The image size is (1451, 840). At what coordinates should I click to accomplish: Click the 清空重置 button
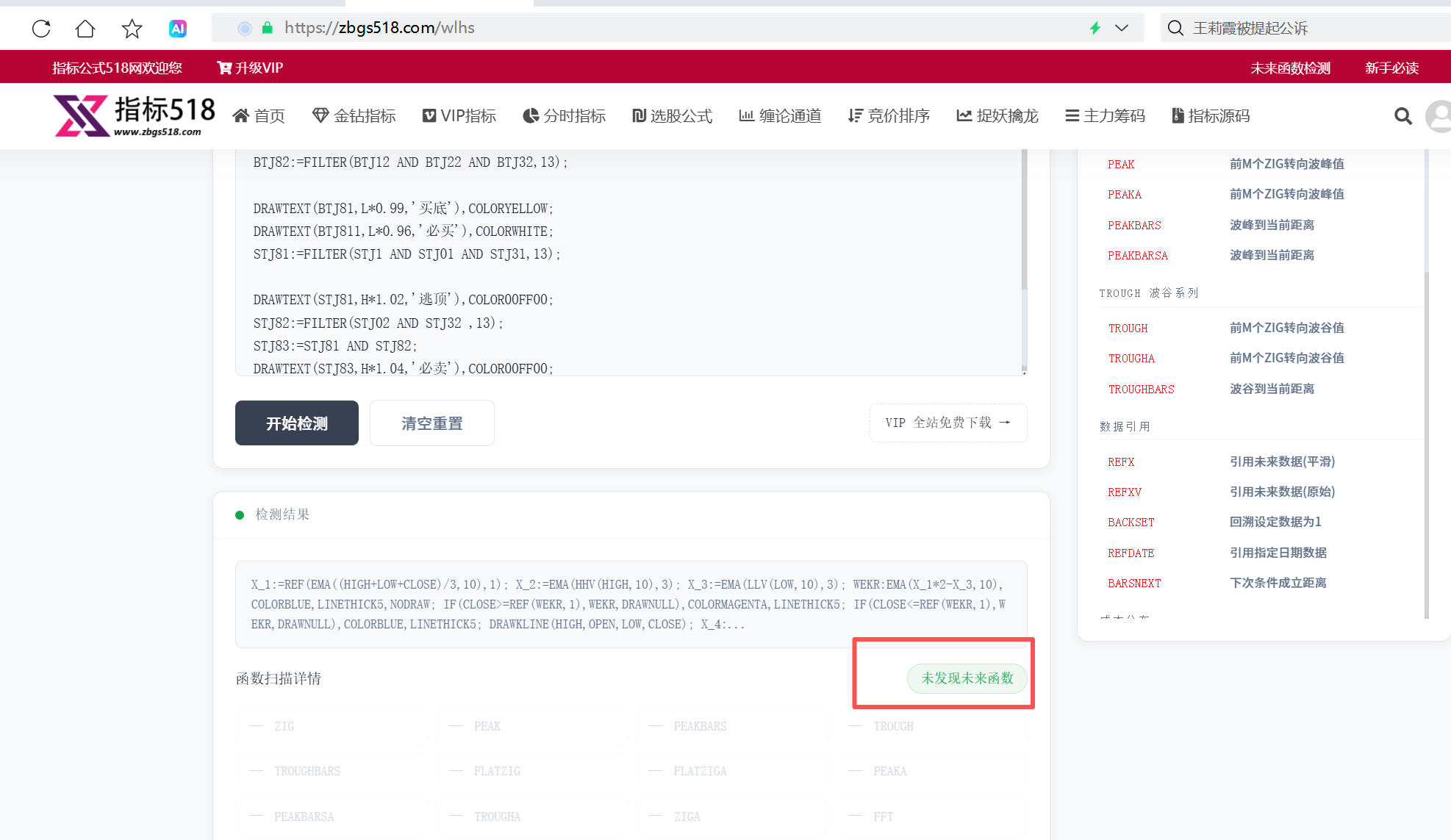(x=432, y=423)
